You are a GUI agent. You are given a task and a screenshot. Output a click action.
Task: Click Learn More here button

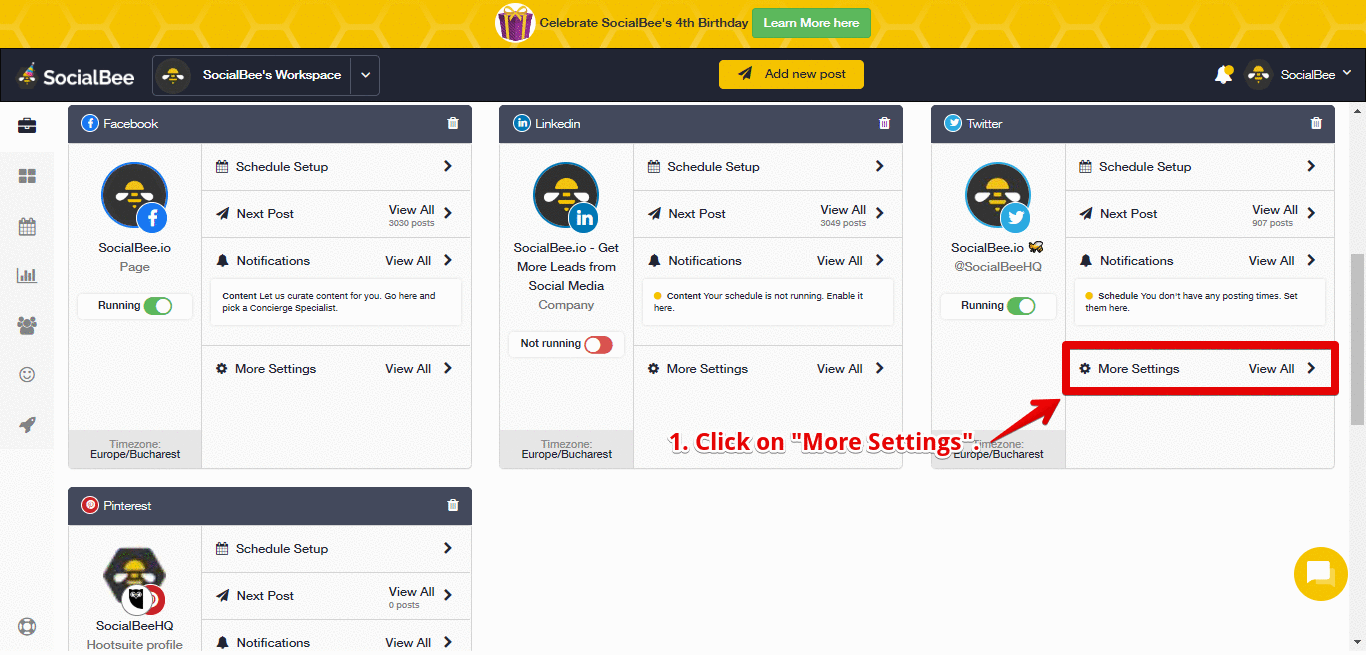point(811,23)
